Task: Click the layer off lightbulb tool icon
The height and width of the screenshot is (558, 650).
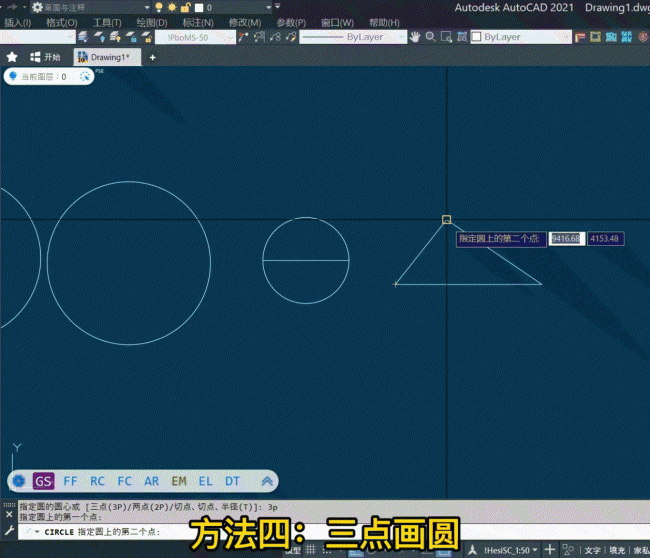Action: [99, 37]
